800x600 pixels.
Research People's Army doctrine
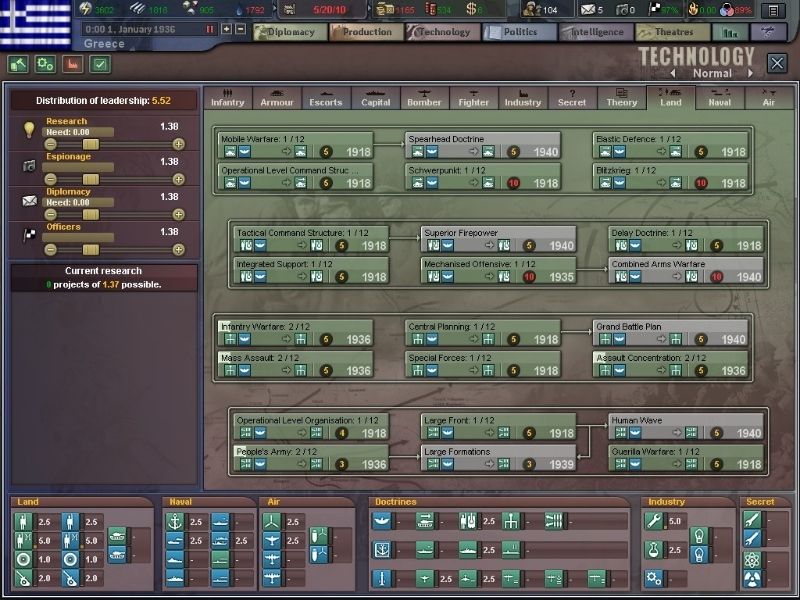(311, 458)
